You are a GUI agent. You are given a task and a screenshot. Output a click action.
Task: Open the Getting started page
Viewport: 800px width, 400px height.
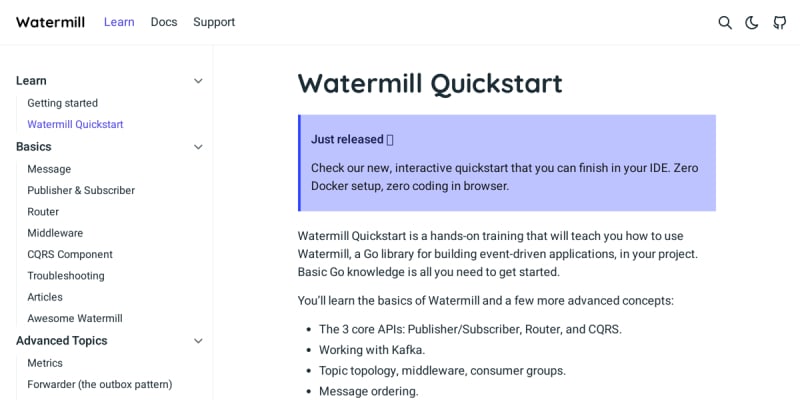[62, 103]
